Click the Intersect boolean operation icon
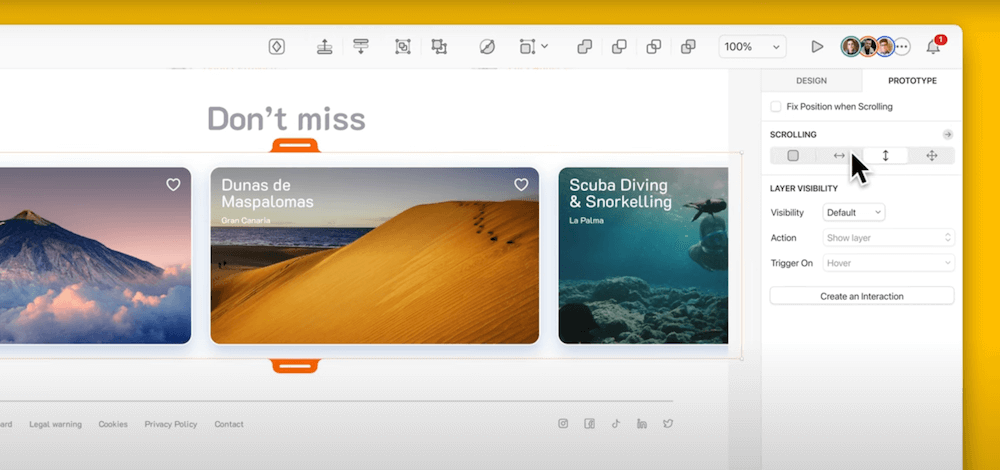The width and height of the screenshot is (1000, 470). coord(653,47)
